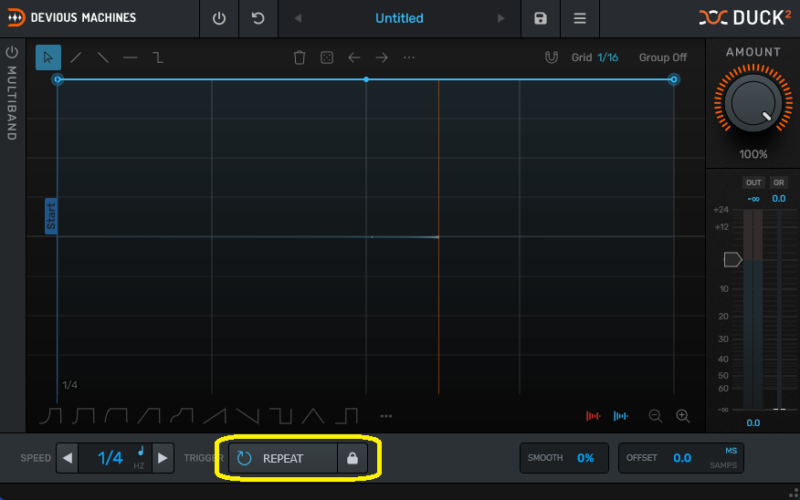This screenshot has height=500, width=800.
Task: Toggle the magnet snap to grid
Action: click(551, 58)
